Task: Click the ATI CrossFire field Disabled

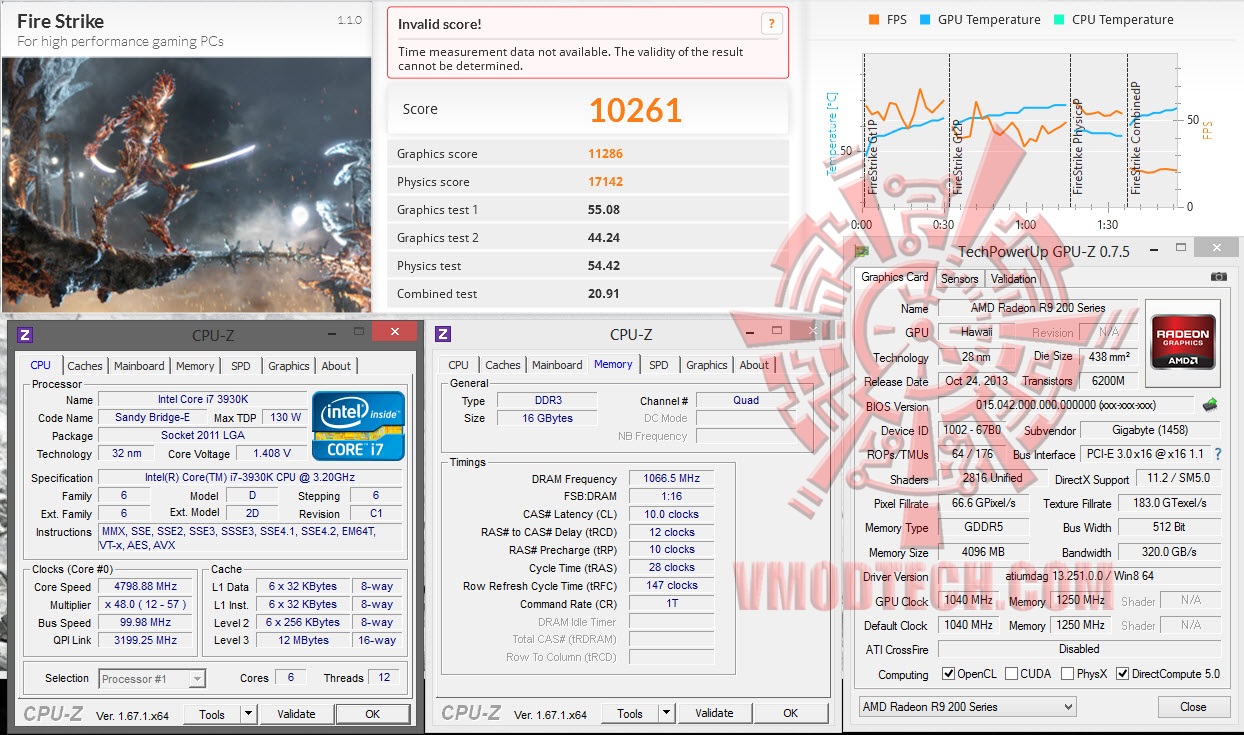Action: point(1078,649)
